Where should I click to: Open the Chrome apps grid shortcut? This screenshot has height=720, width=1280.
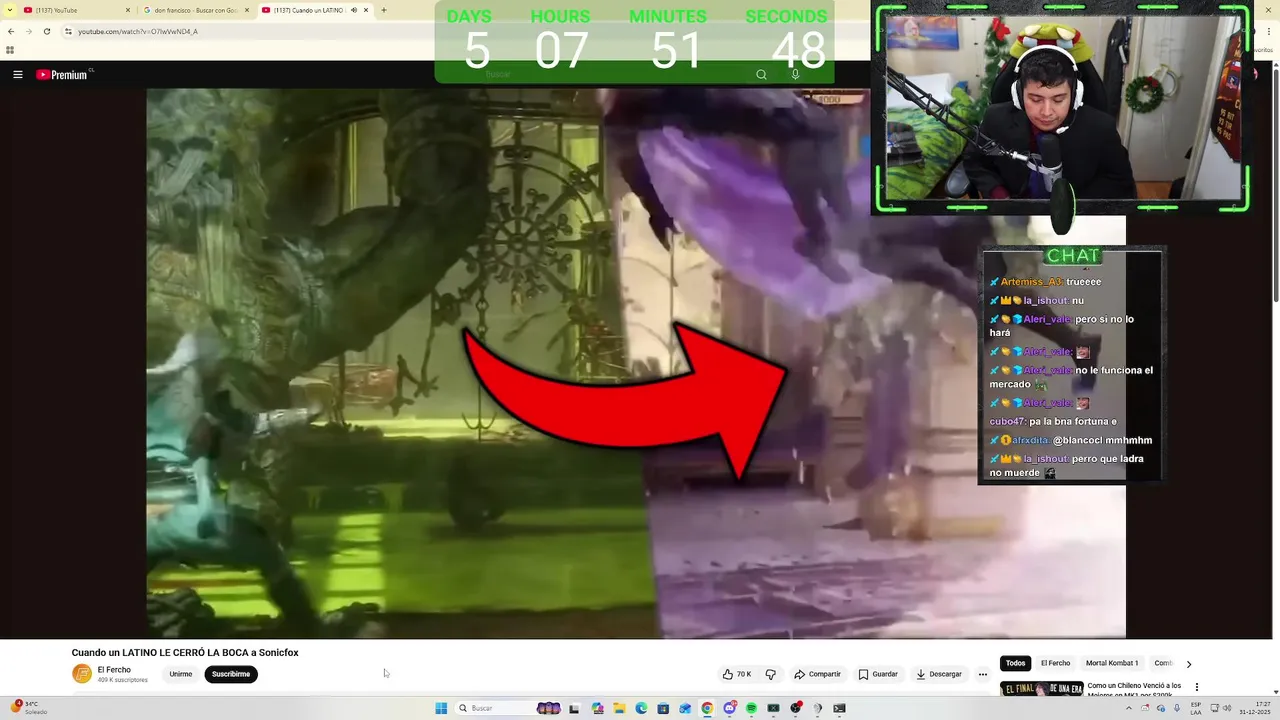click(10, 50)
